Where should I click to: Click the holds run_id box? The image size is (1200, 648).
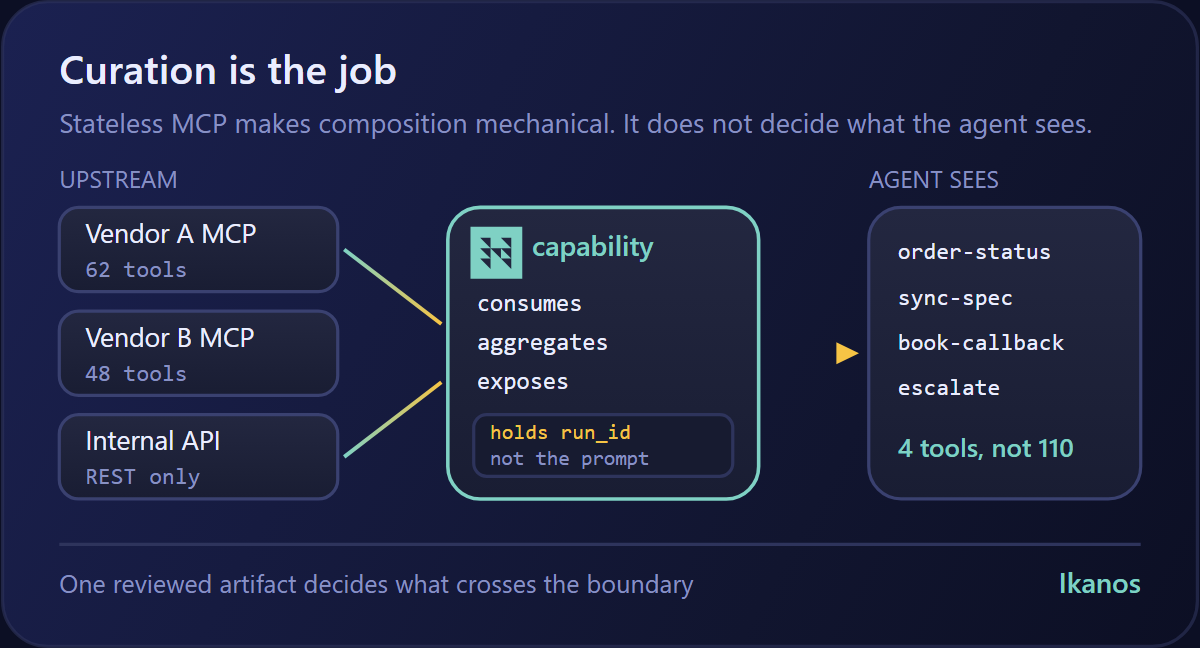603,445
